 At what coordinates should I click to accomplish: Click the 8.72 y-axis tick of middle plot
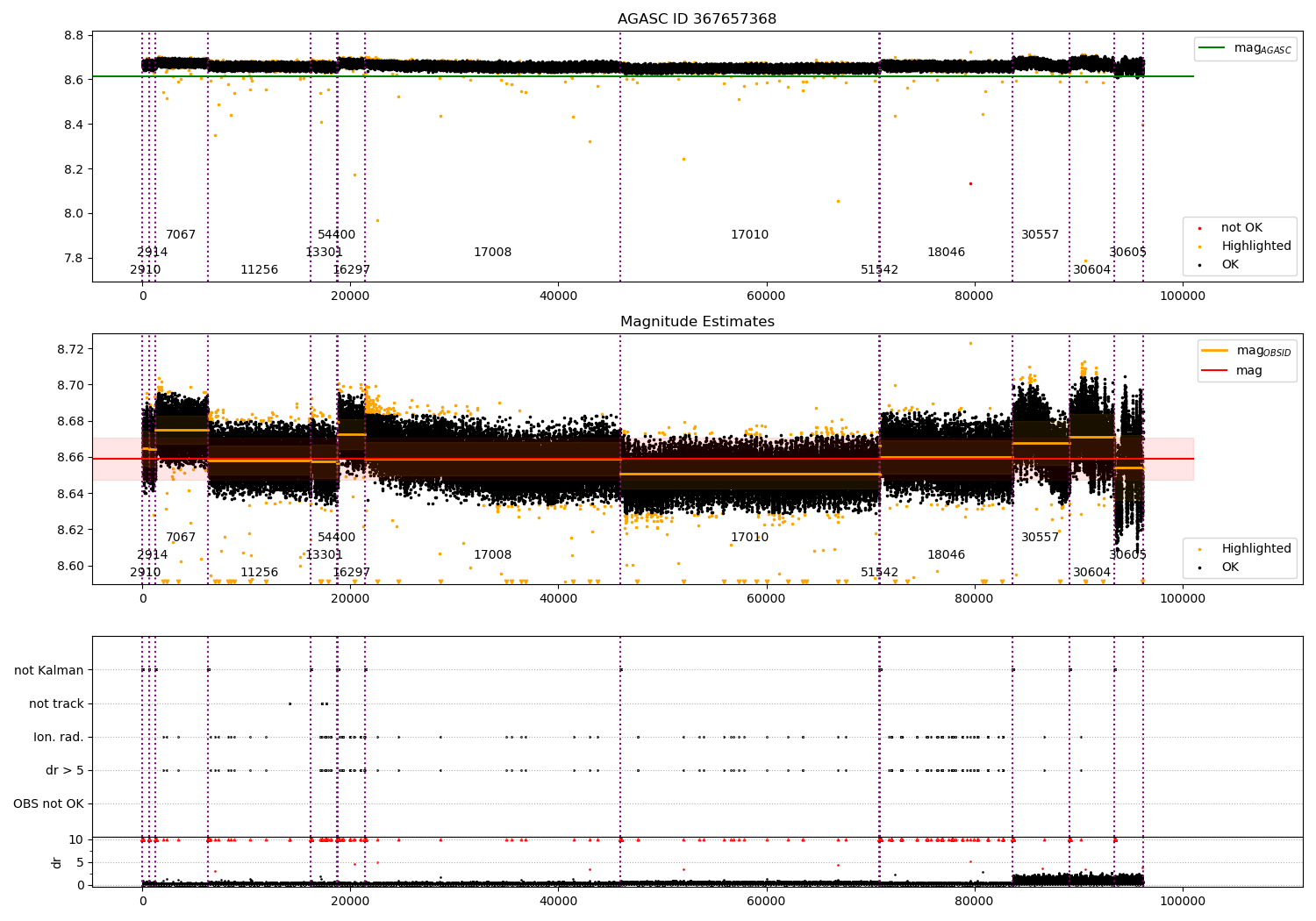click(x=71, y=349)
